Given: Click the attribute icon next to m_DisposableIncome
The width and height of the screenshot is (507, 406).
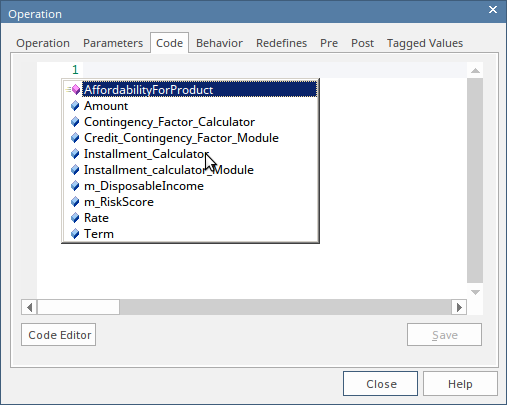Looking at the screenshot, I should pyautogui.click(x=75, y=186).
